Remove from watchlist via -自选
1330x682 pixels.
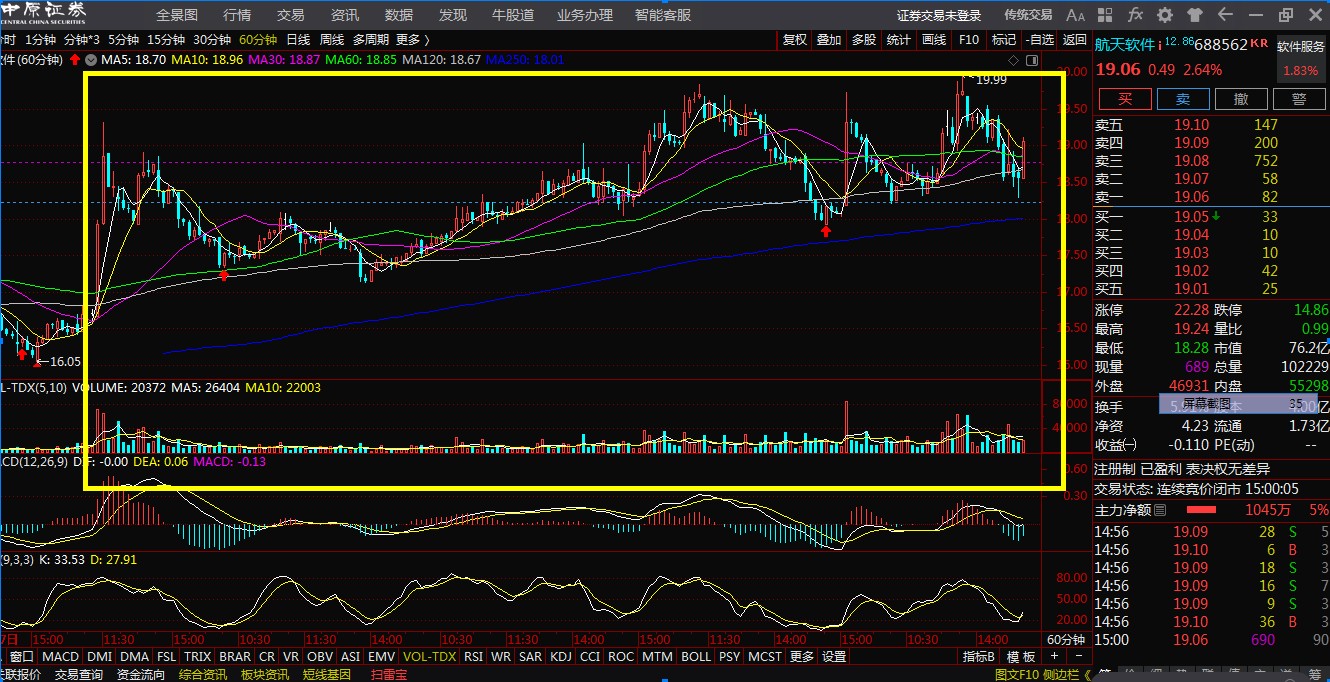pos(1039,40)
